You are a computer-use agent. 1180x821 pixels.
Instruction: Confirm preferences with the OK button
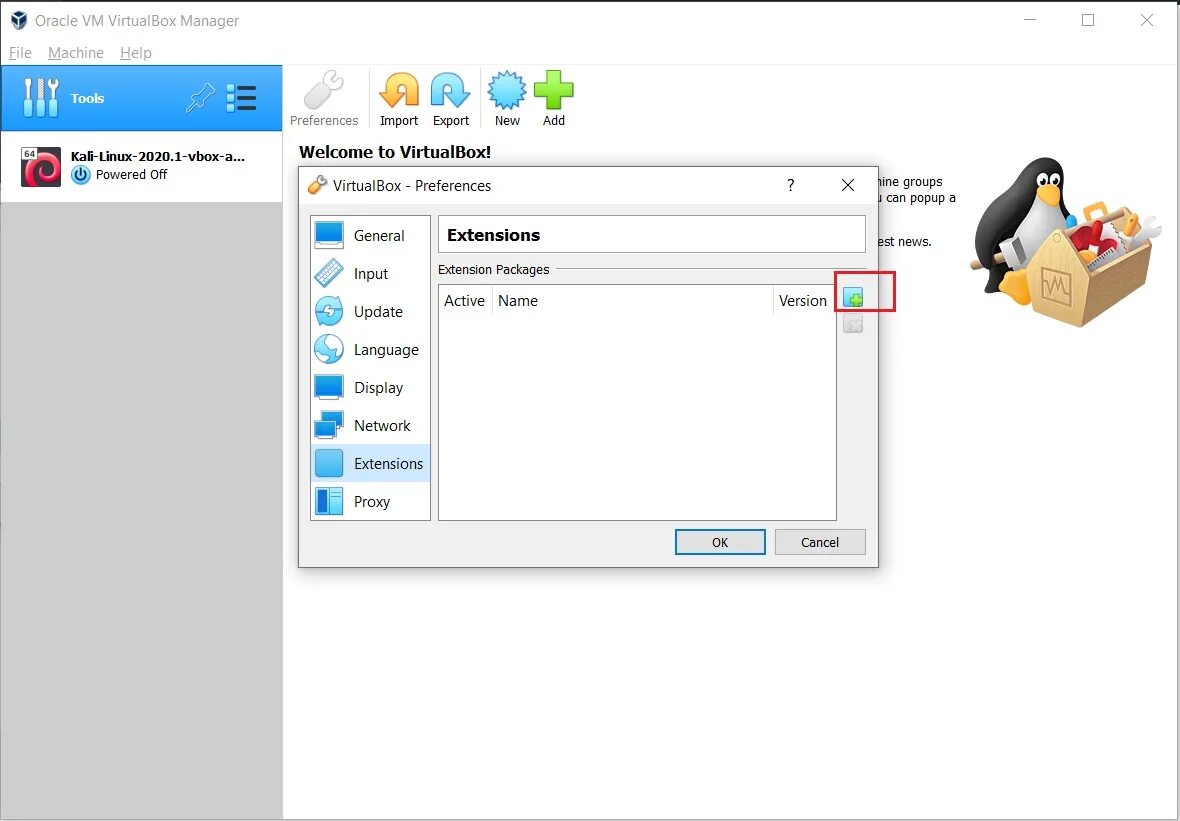pyautogui.click(x=720, y=542)
